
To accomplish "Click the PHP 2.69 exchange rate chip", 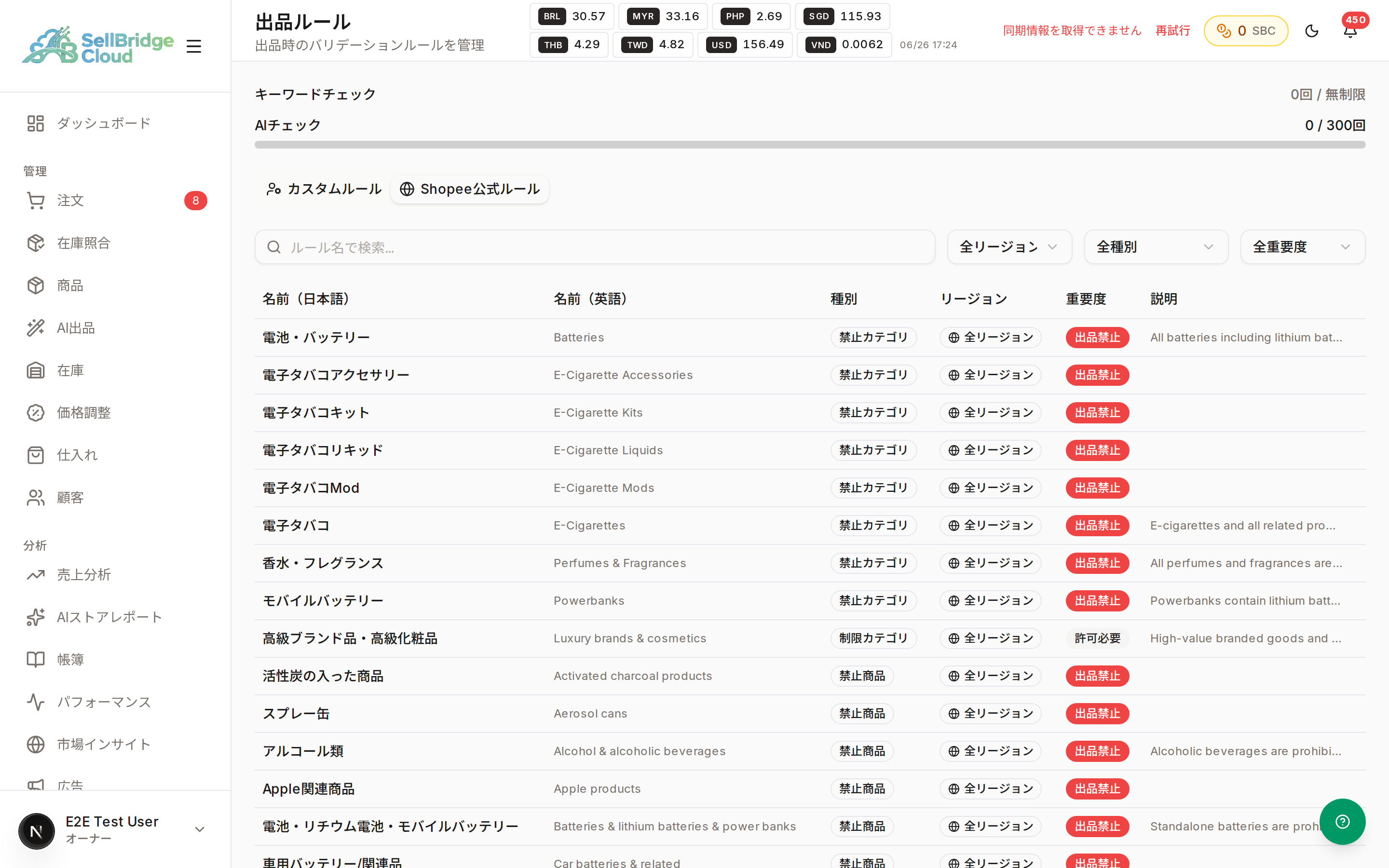I will click(751, 16).
